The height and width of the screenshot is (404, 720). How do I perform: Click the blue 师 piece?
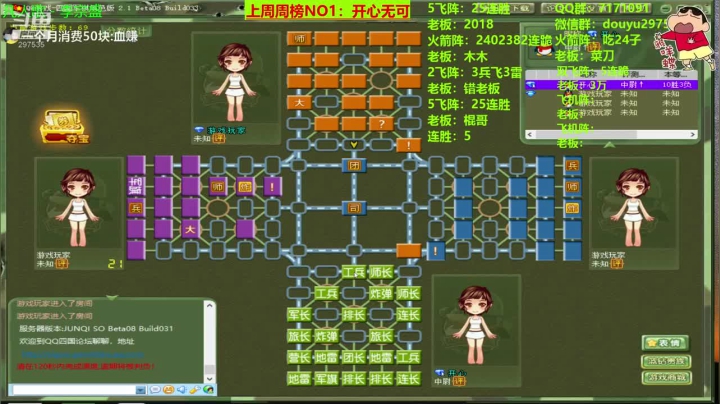point(572,187)
